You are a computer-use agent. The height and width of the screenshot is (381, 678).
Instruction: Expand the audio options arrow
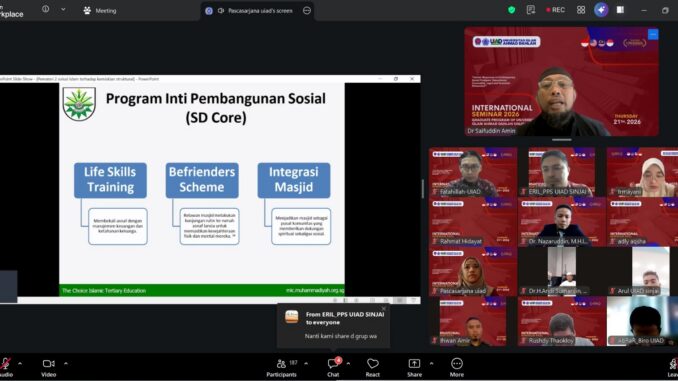pos(20,364)
